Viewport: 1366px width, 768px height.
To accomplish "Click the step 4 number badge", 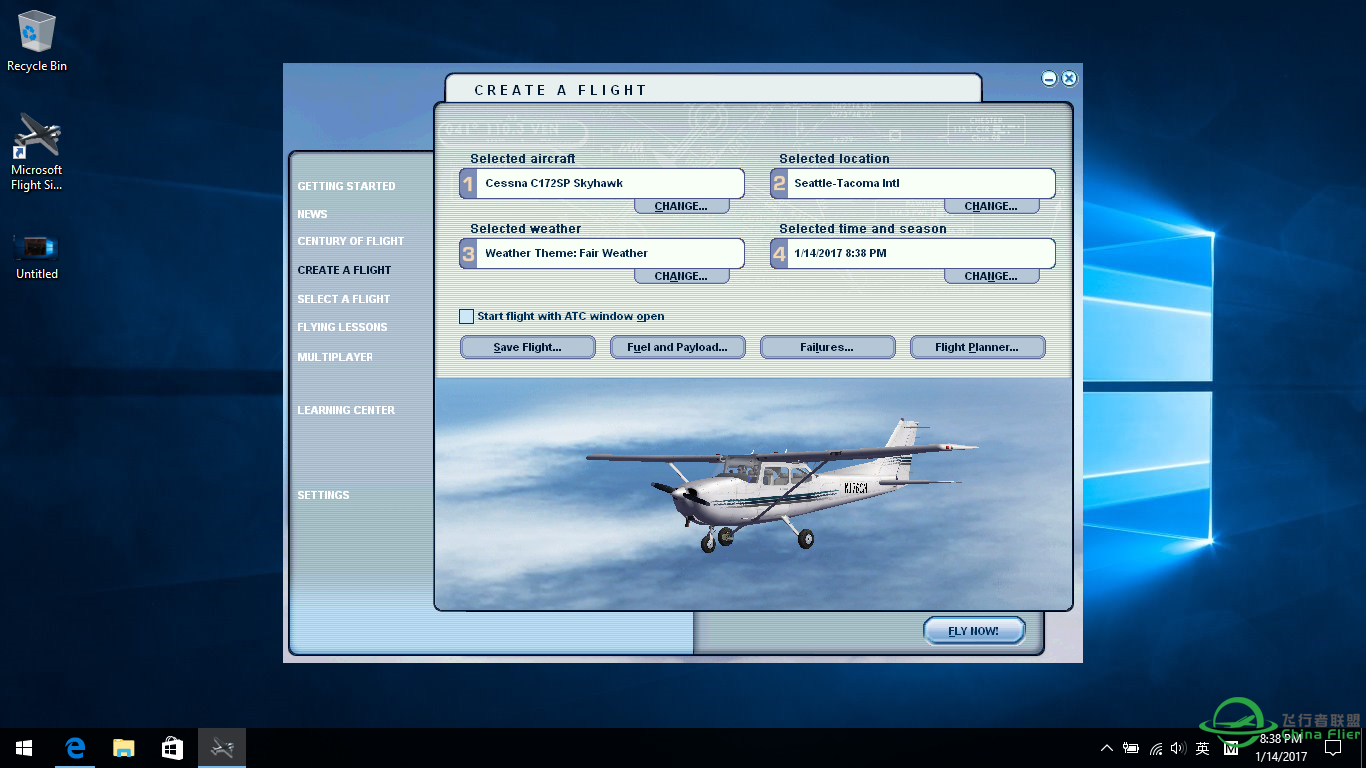I will click(x=779, y=254).
